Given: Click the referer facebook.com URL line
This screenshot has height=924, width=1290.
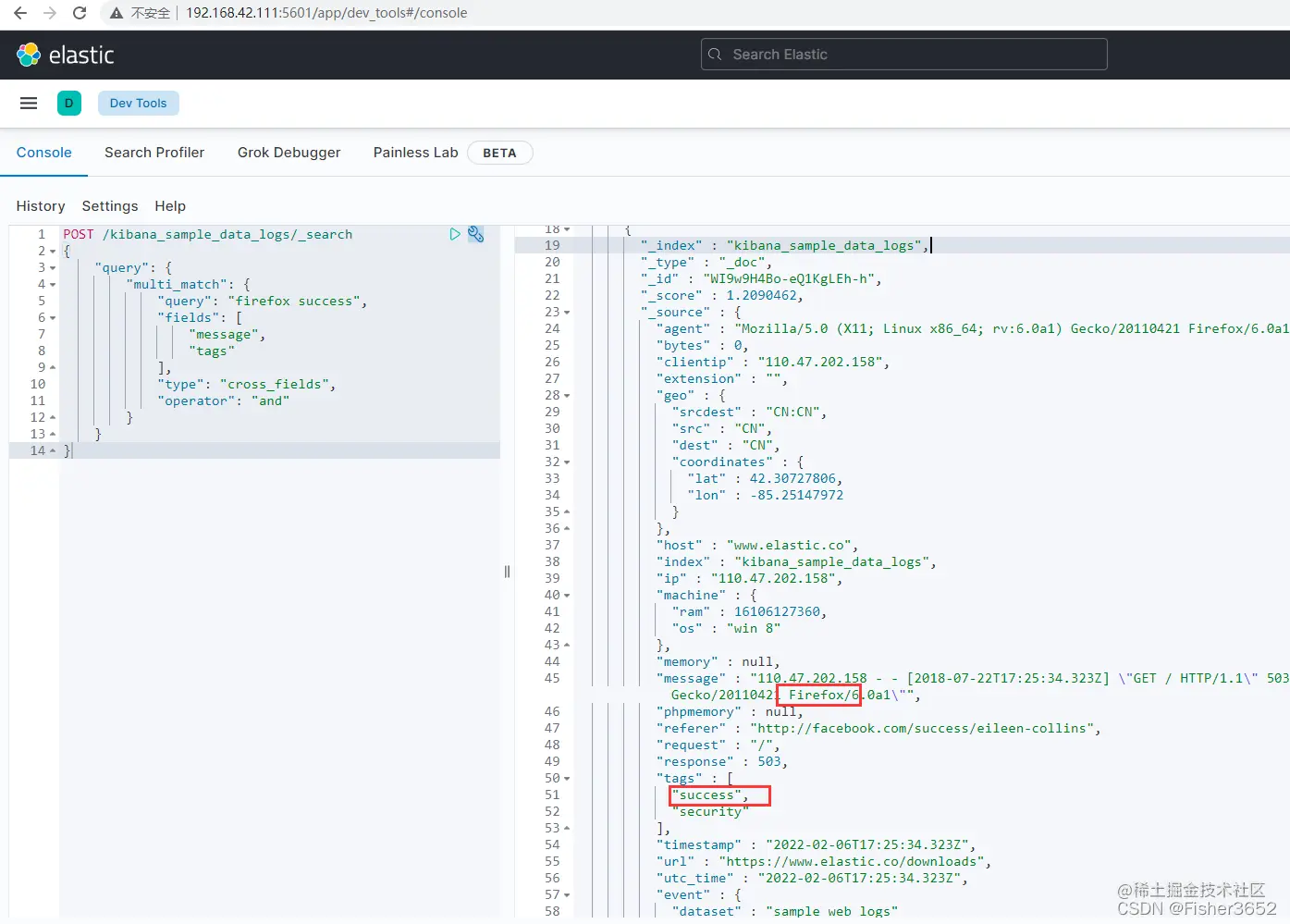Looking at the screenshot, I should coord(878,729).
